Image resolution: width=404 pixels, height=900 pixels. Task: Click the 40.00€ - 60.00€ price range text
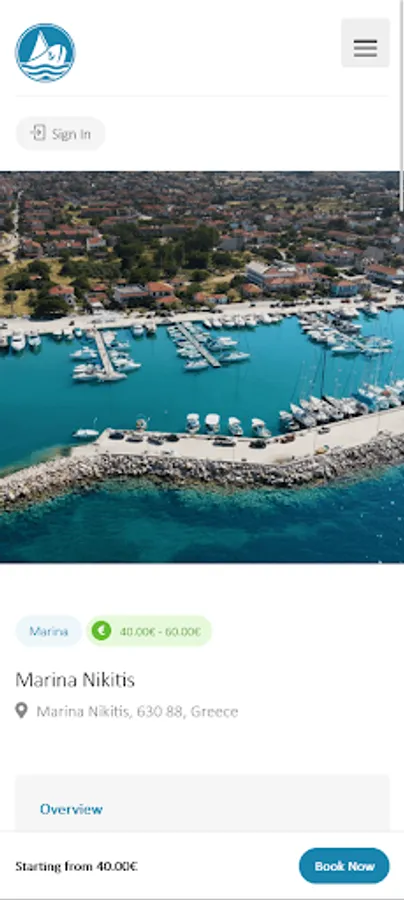(160, 631)
